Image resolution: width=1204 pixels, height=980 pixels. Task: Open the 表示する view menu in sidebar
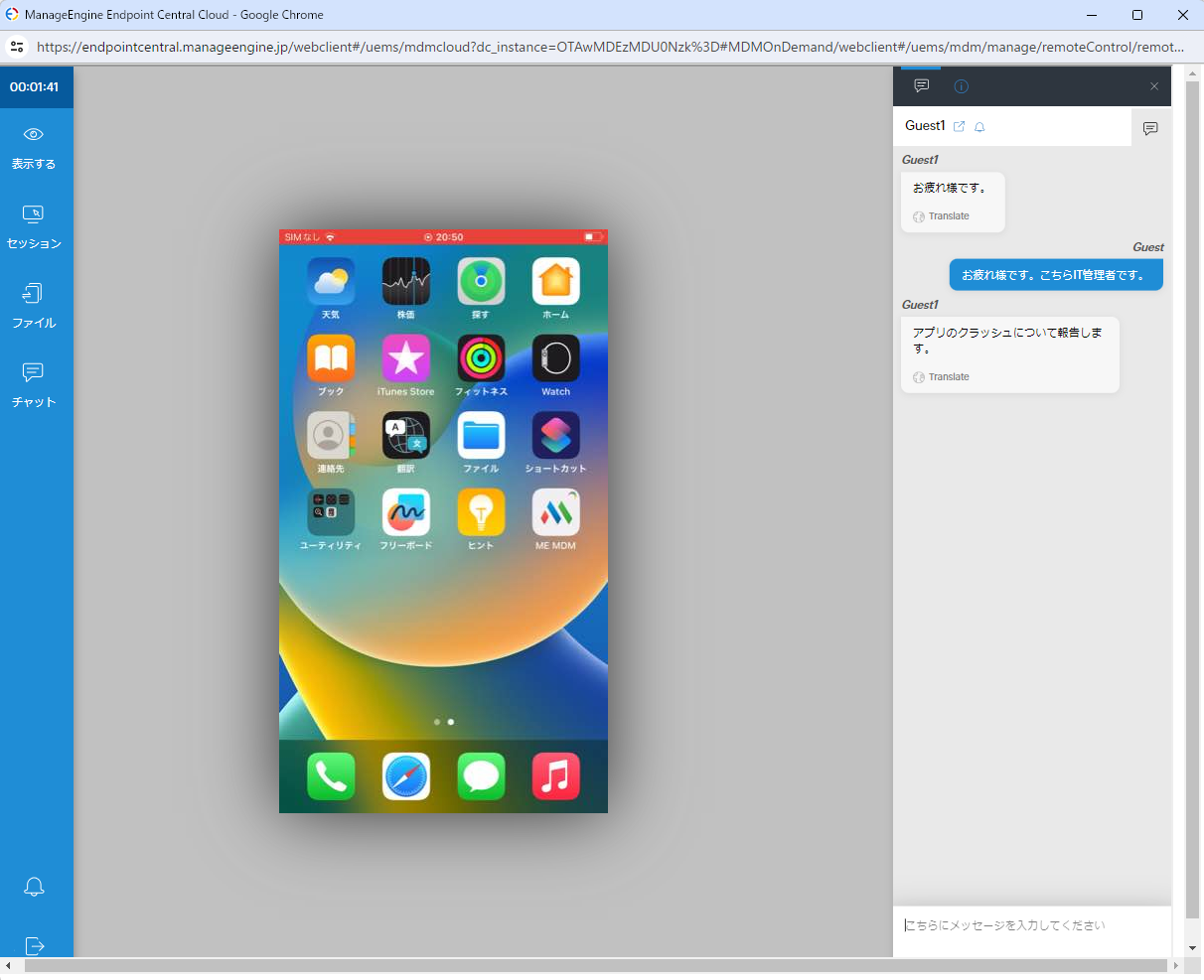coord(34,147)
